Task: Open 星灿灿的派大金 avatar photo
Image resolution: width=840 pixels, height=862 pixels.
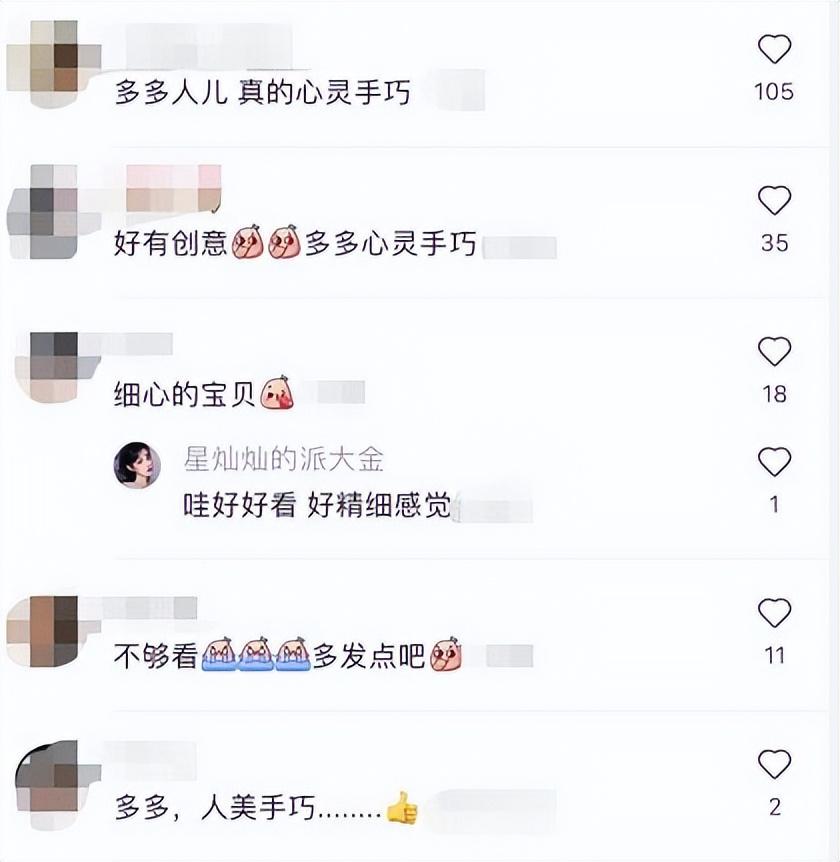Action: click(137, 465)
